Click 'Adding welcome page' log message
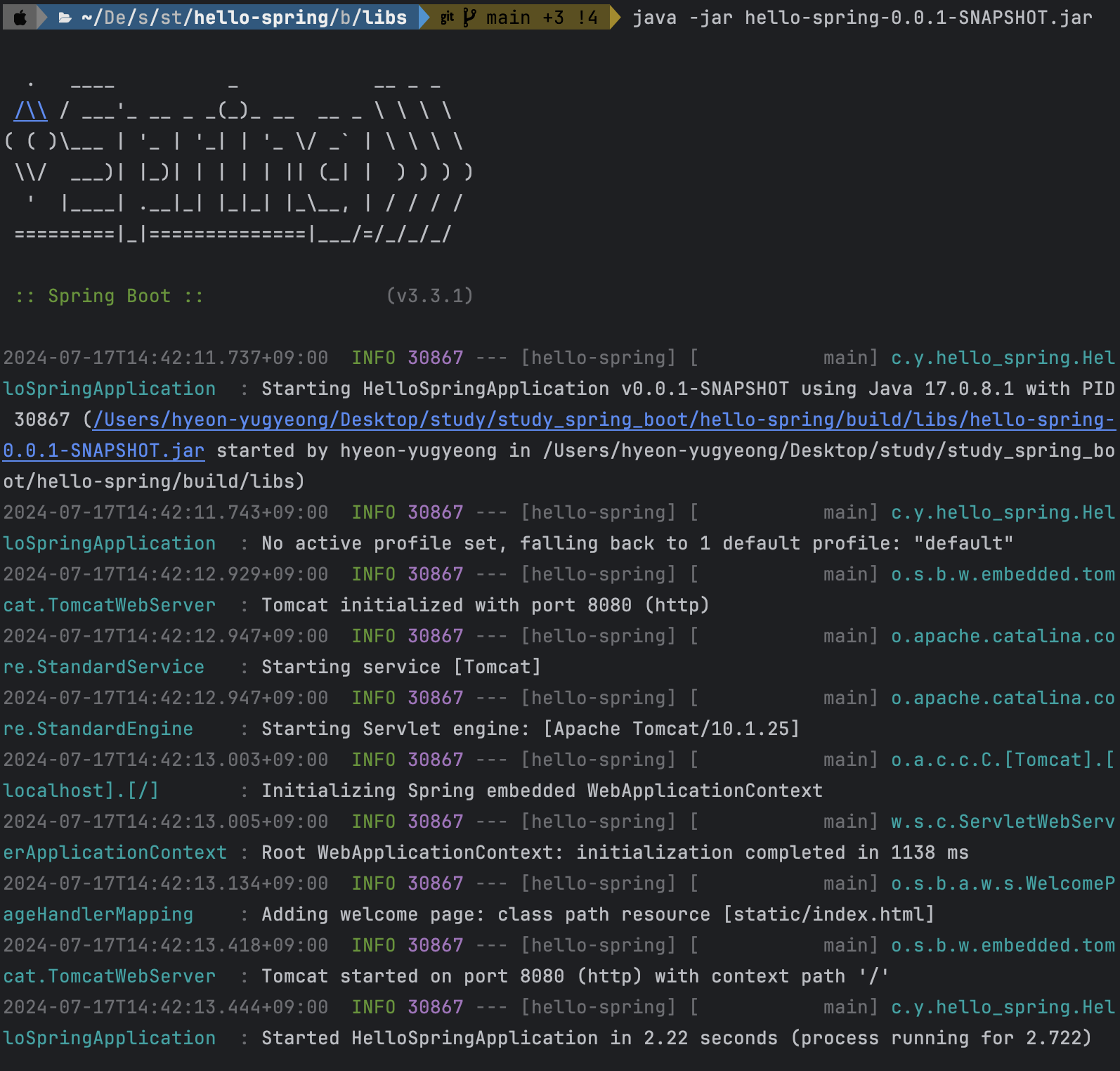 [598, 914]
